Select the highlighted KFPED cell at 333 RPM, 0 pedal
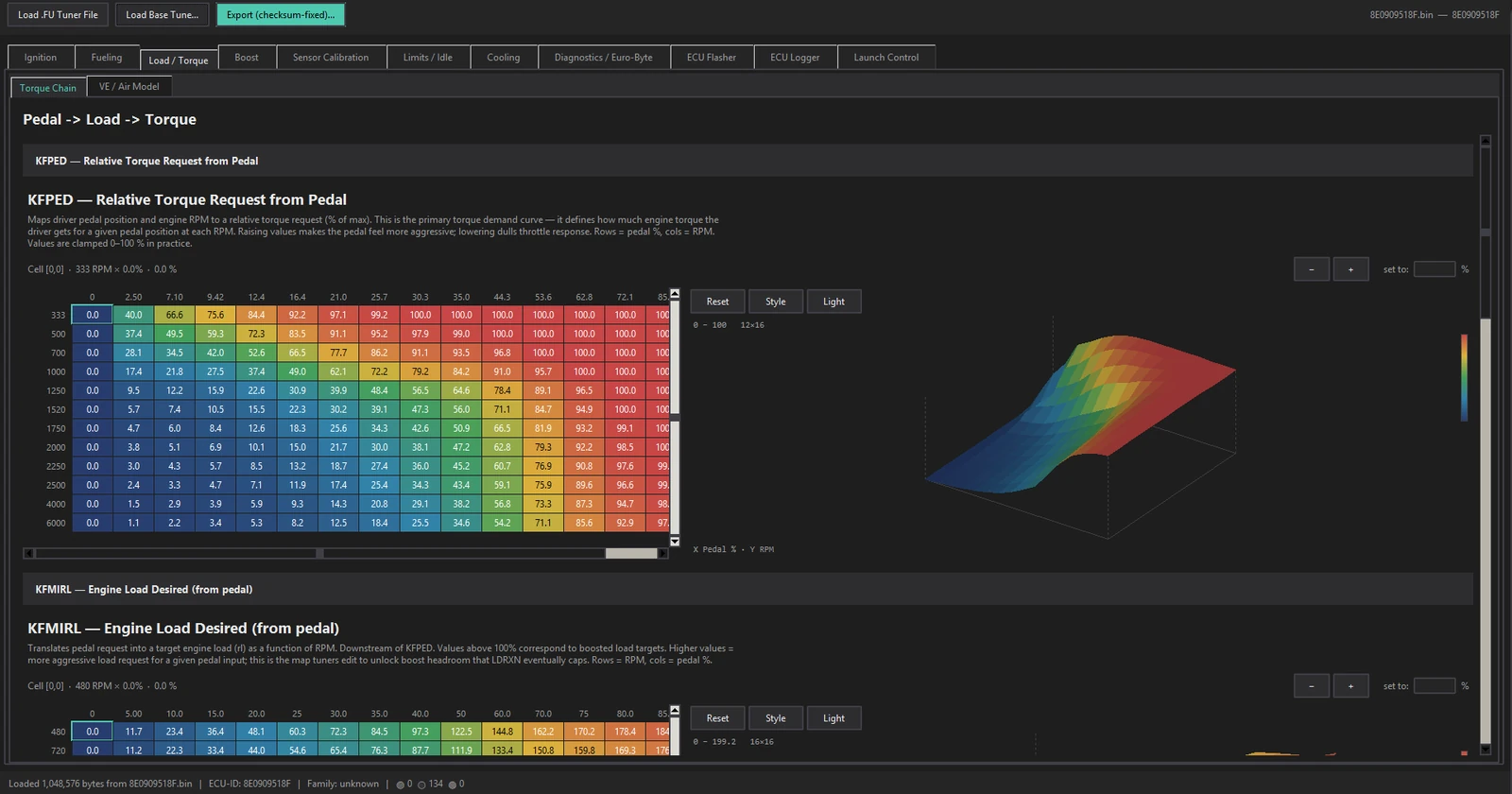 93,315
